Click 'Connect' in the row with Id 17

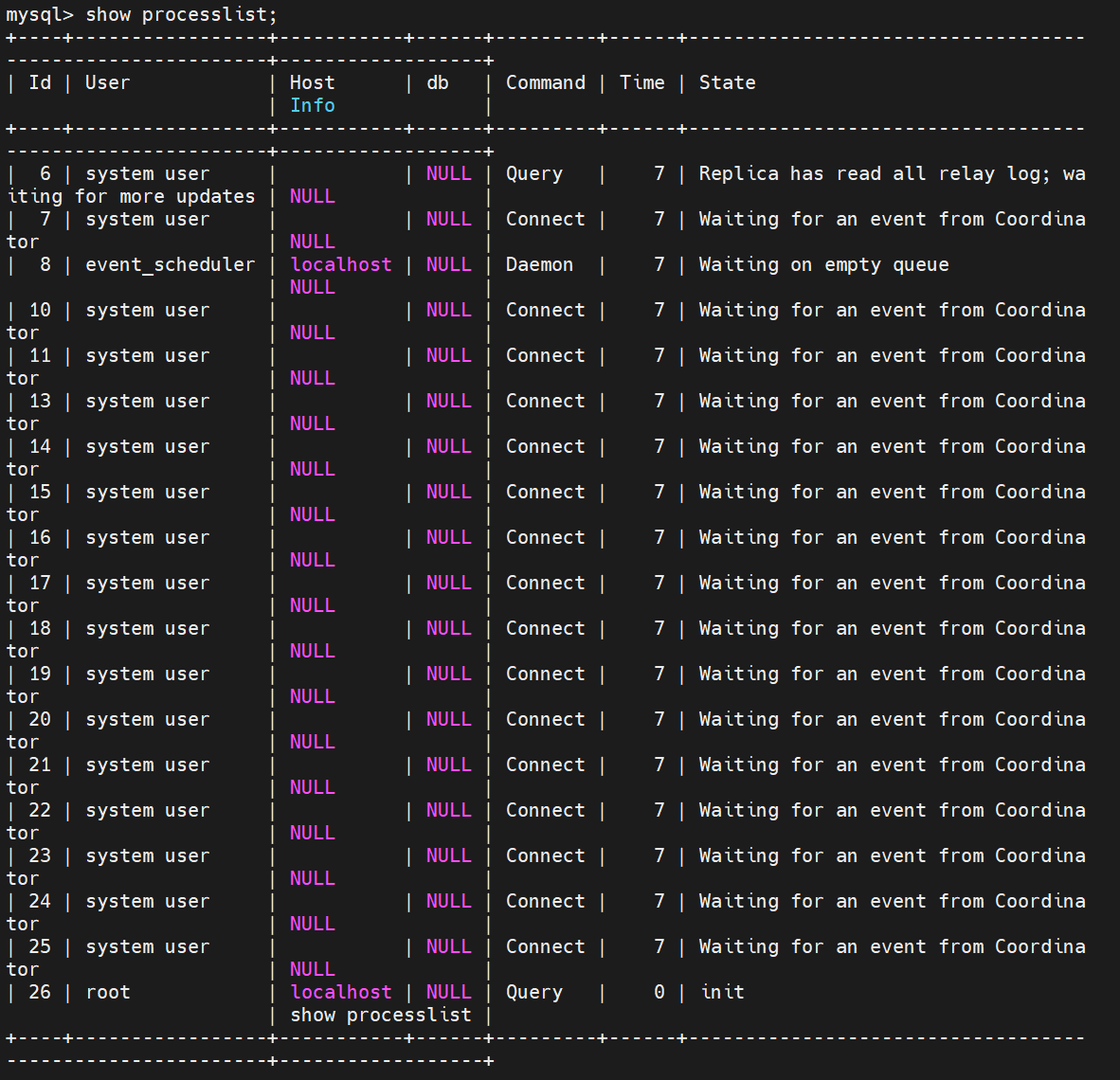(x=546, y=583)
